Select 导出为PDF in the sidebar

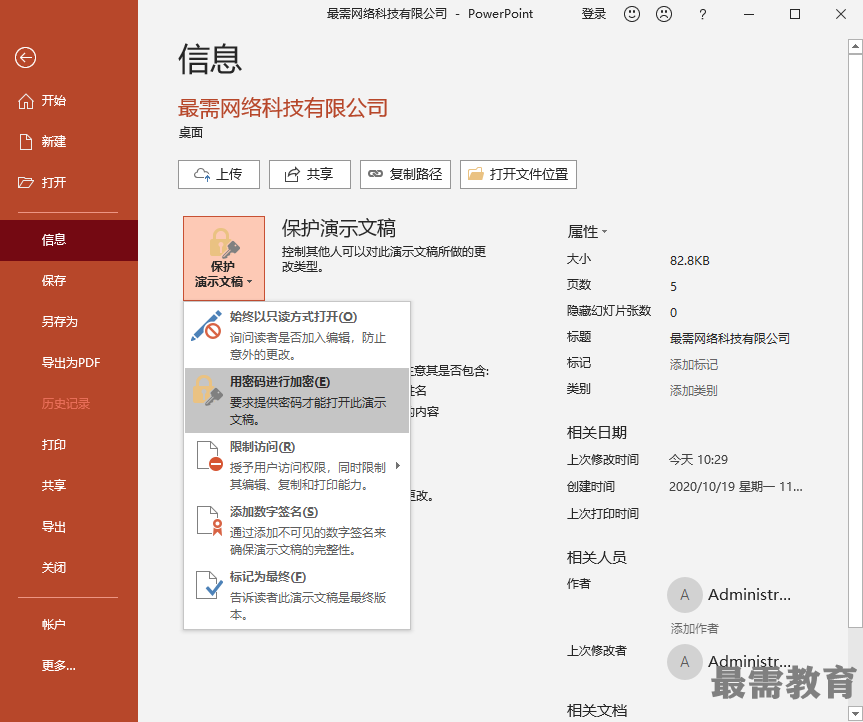(69, 363)
